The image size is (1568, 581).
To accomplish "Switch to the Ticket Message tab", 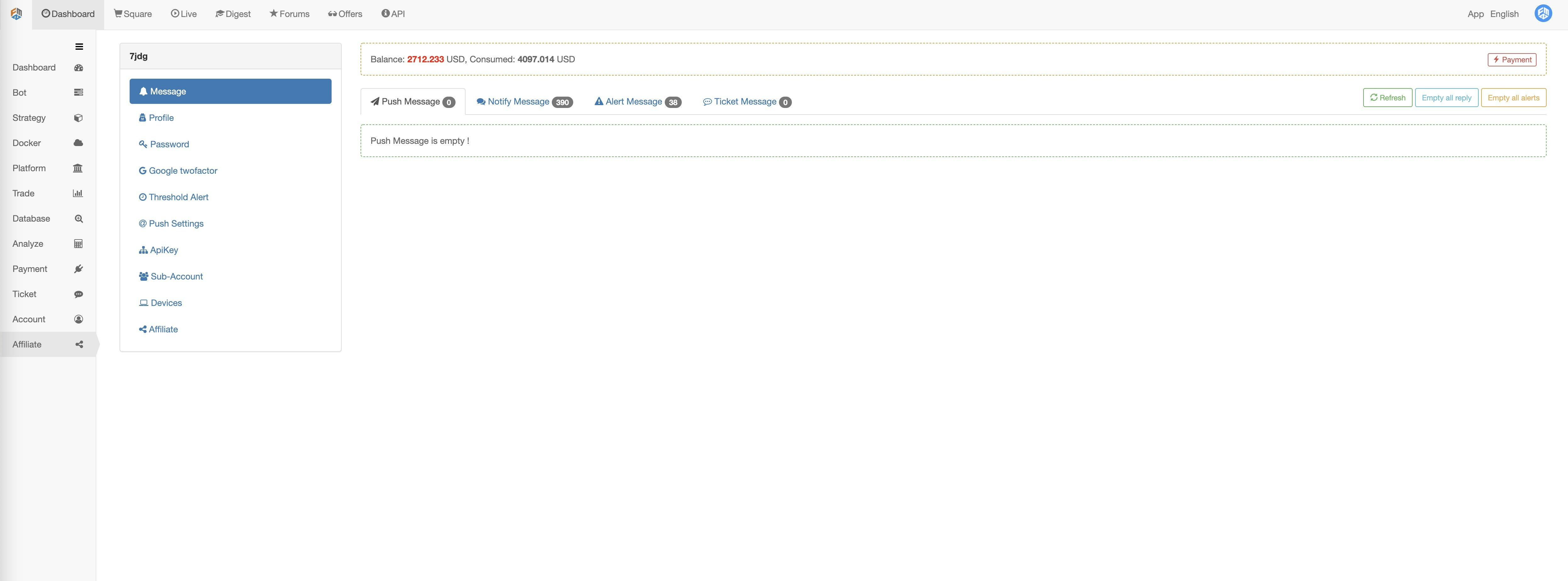I will (747, 102).
